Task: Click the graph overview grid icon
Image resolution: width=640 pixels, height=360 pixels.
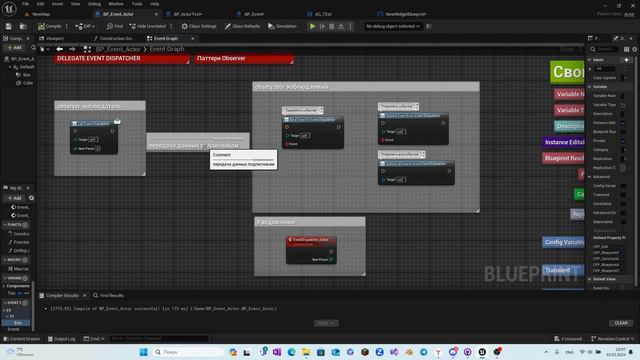Action: pos(87,49)
